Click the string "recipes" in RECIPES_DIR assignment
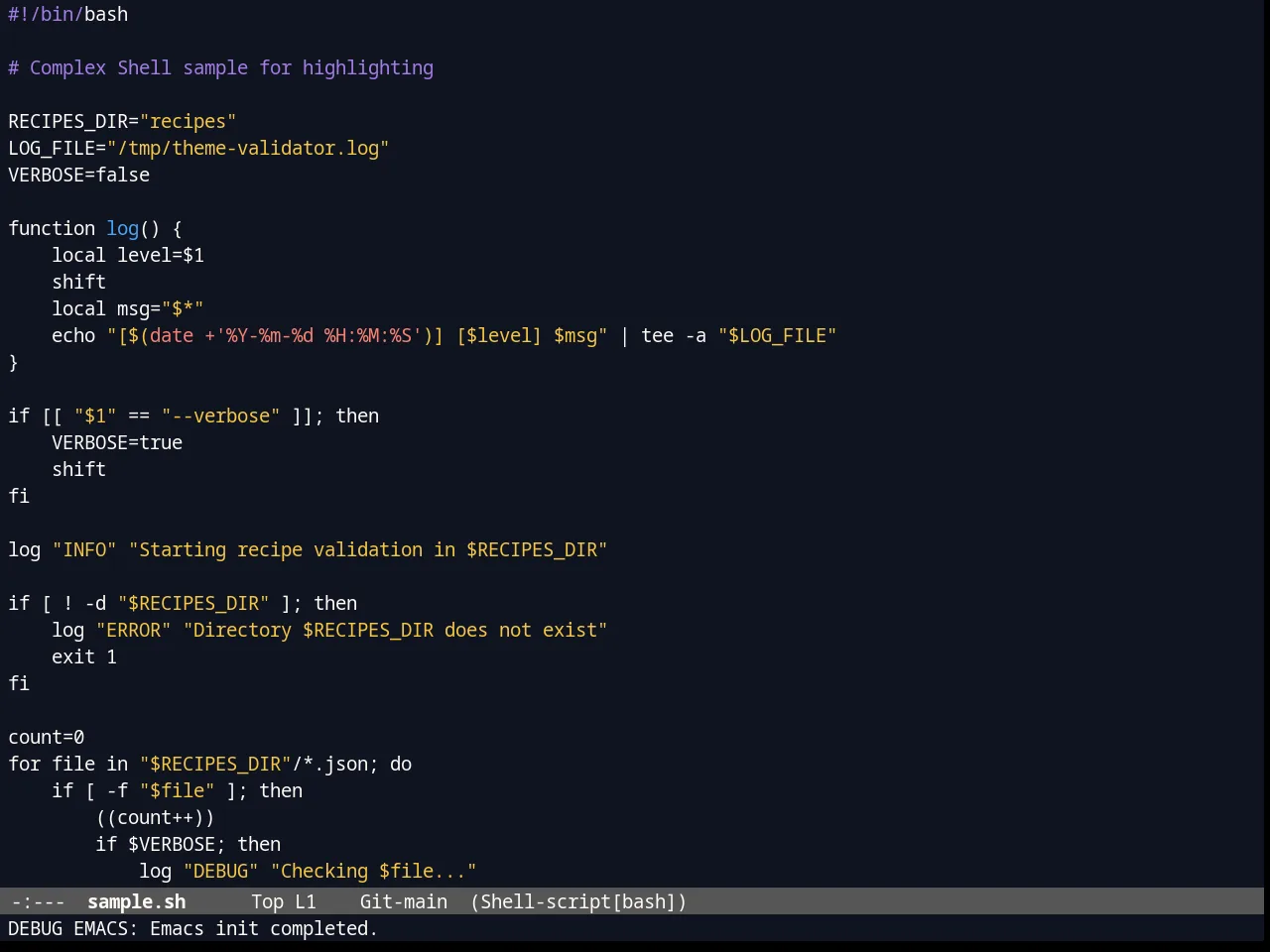Image resolution: width=1270 pixels, height=952 pixels. click(x=189, y=121)
